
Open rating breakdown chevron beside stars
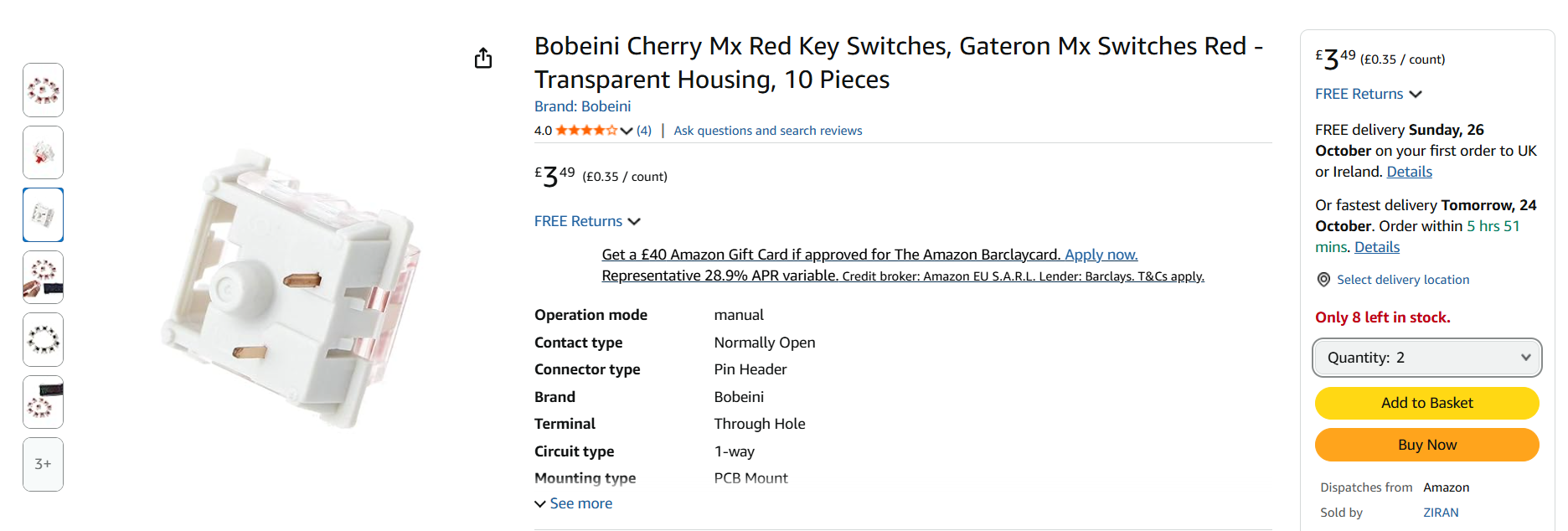tap(627, 131)
